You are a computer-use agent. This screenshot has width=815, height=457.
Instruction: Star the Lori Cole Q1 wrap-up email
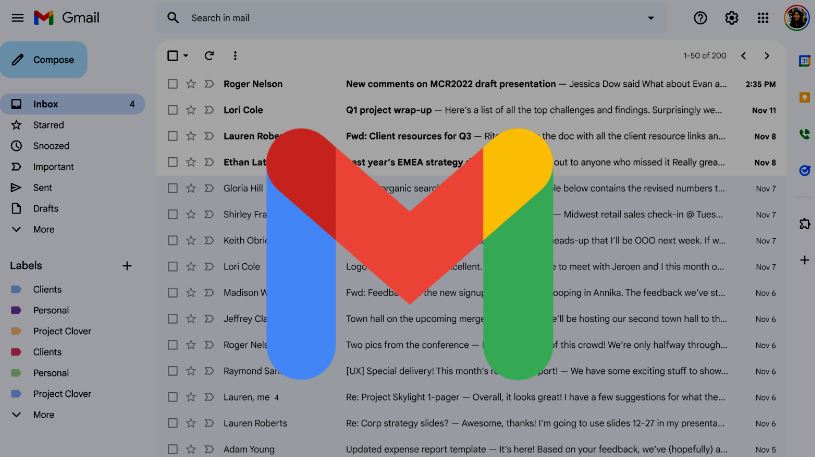pyautogui.click(x=191, y=110)
